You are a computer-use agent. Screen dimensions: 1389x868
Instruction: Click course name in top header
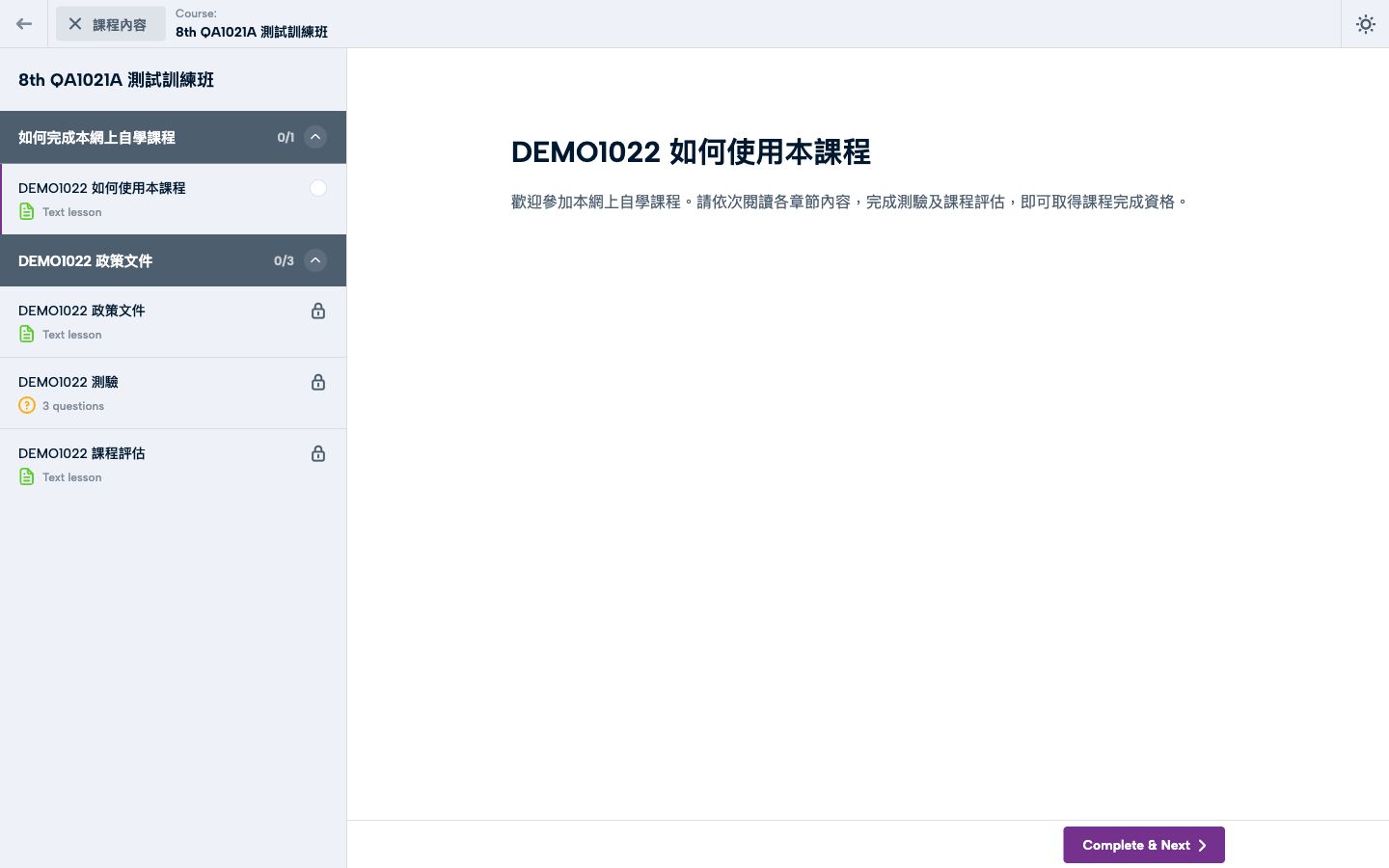pyautogui.click(x=252, y=32)
